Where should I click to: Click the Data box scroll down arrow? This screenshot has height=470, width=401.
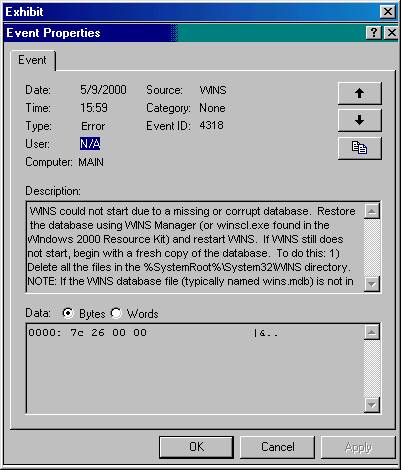click(x=372, y=405)
